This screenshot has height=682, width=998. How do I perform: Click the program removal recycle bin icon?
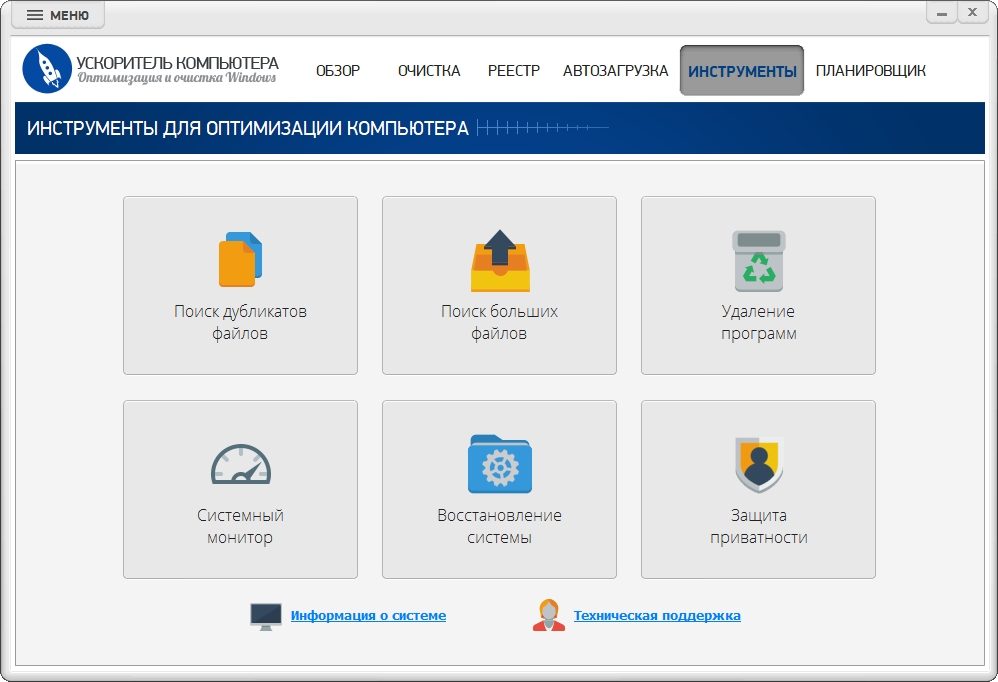click(758, 261)
